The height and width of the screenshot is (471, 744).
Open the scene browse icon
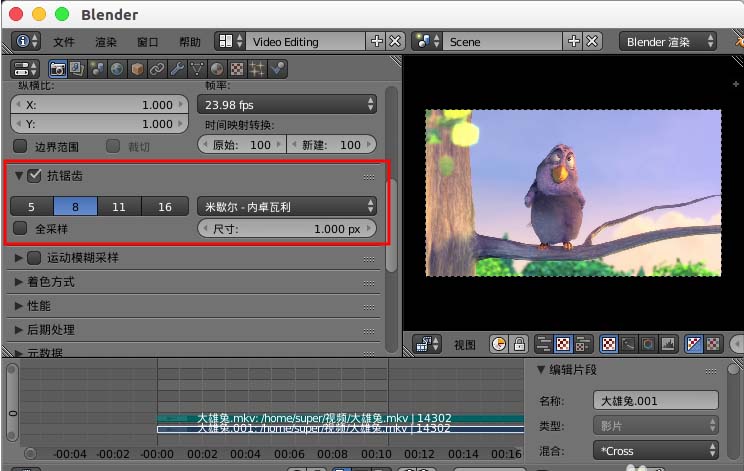coord(427,42)
